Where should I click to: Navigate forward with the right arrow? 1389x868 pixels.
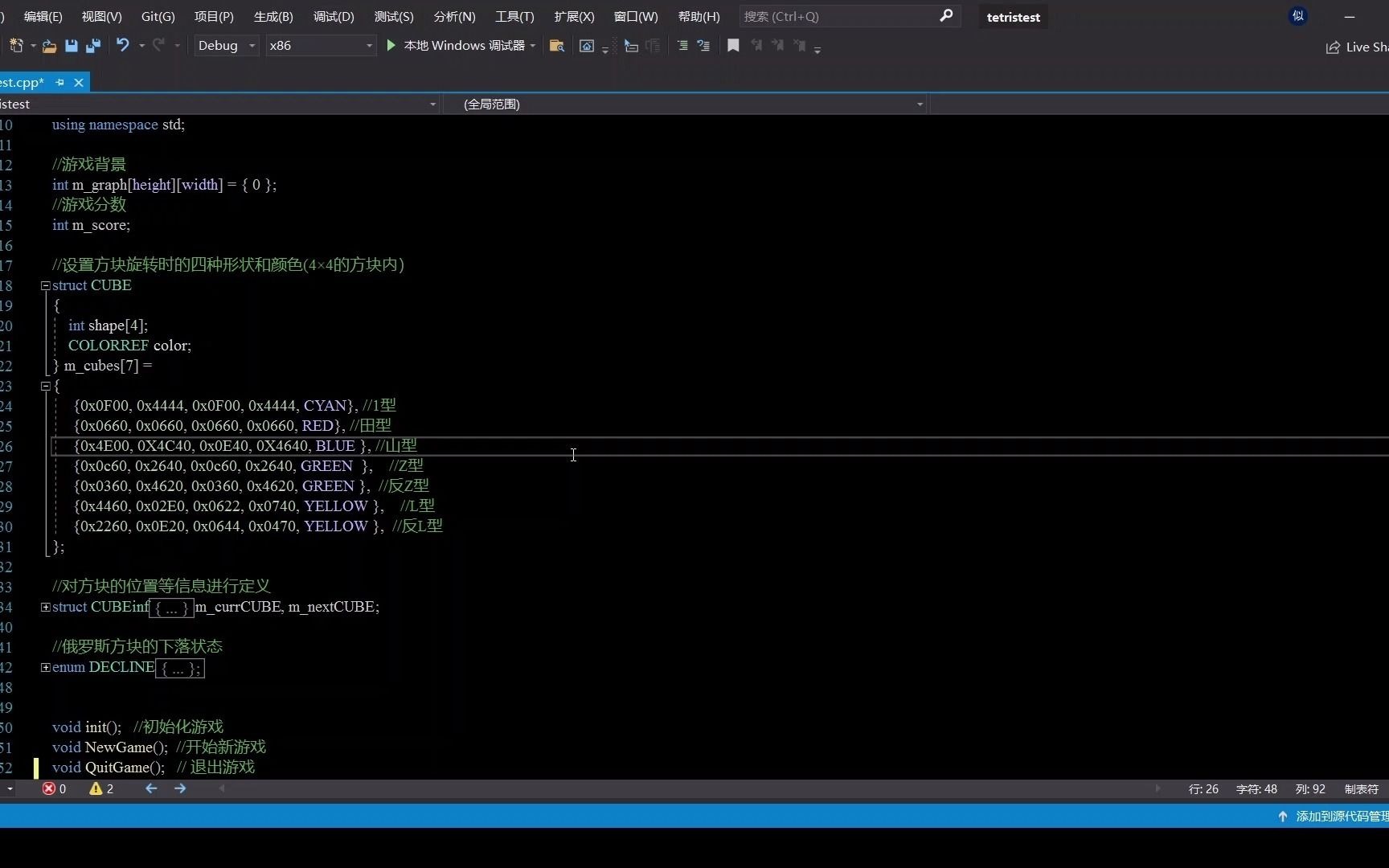(x=180, y=788)
